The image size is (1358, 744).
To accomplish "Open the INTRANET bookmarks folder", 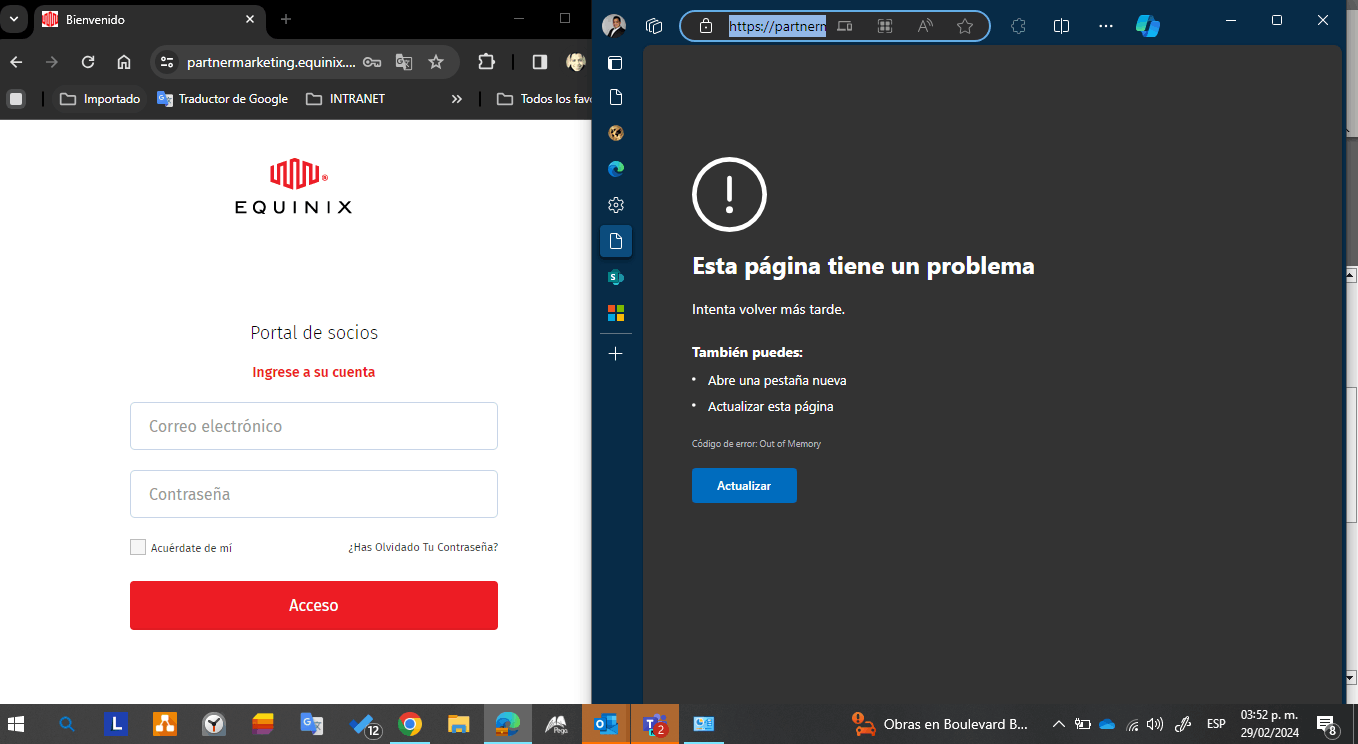I will [345, 99].
